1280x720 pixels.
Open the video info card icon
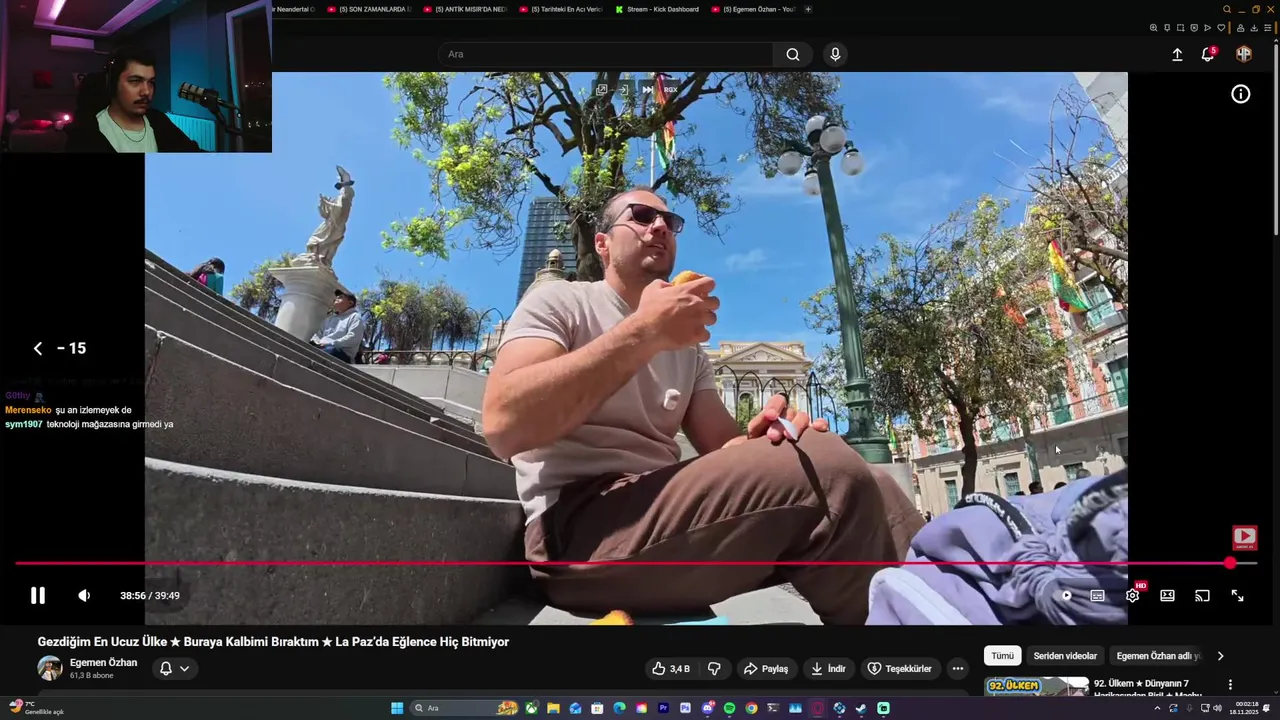pyautogui.click(x=1240, y=95)
